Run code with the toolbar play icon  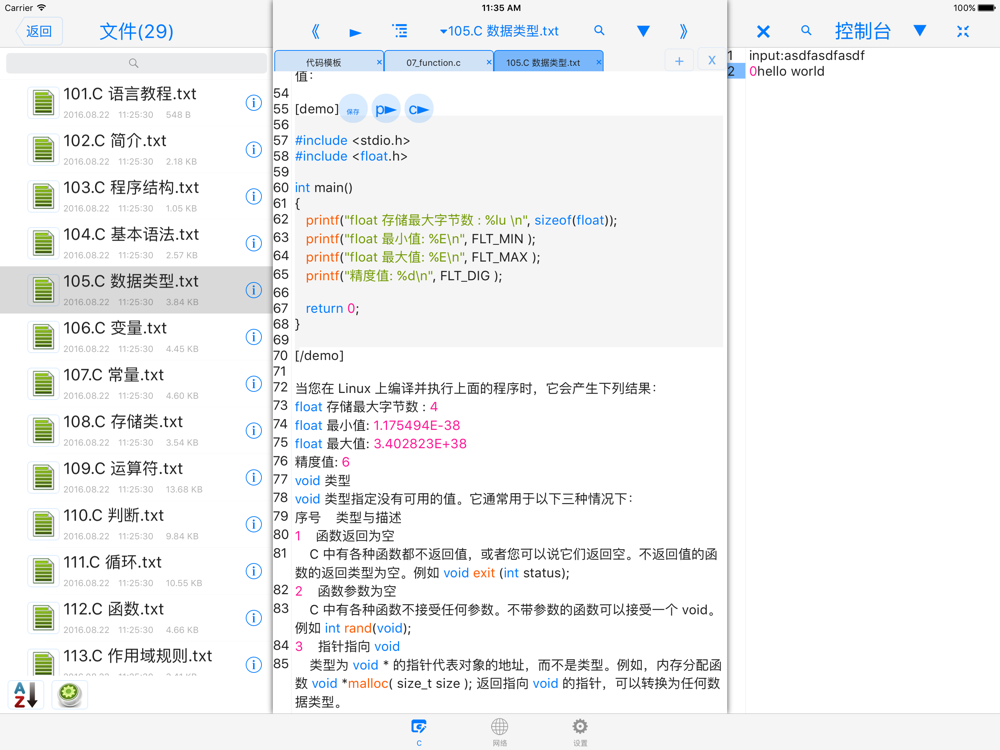click(x=355, y=32)
